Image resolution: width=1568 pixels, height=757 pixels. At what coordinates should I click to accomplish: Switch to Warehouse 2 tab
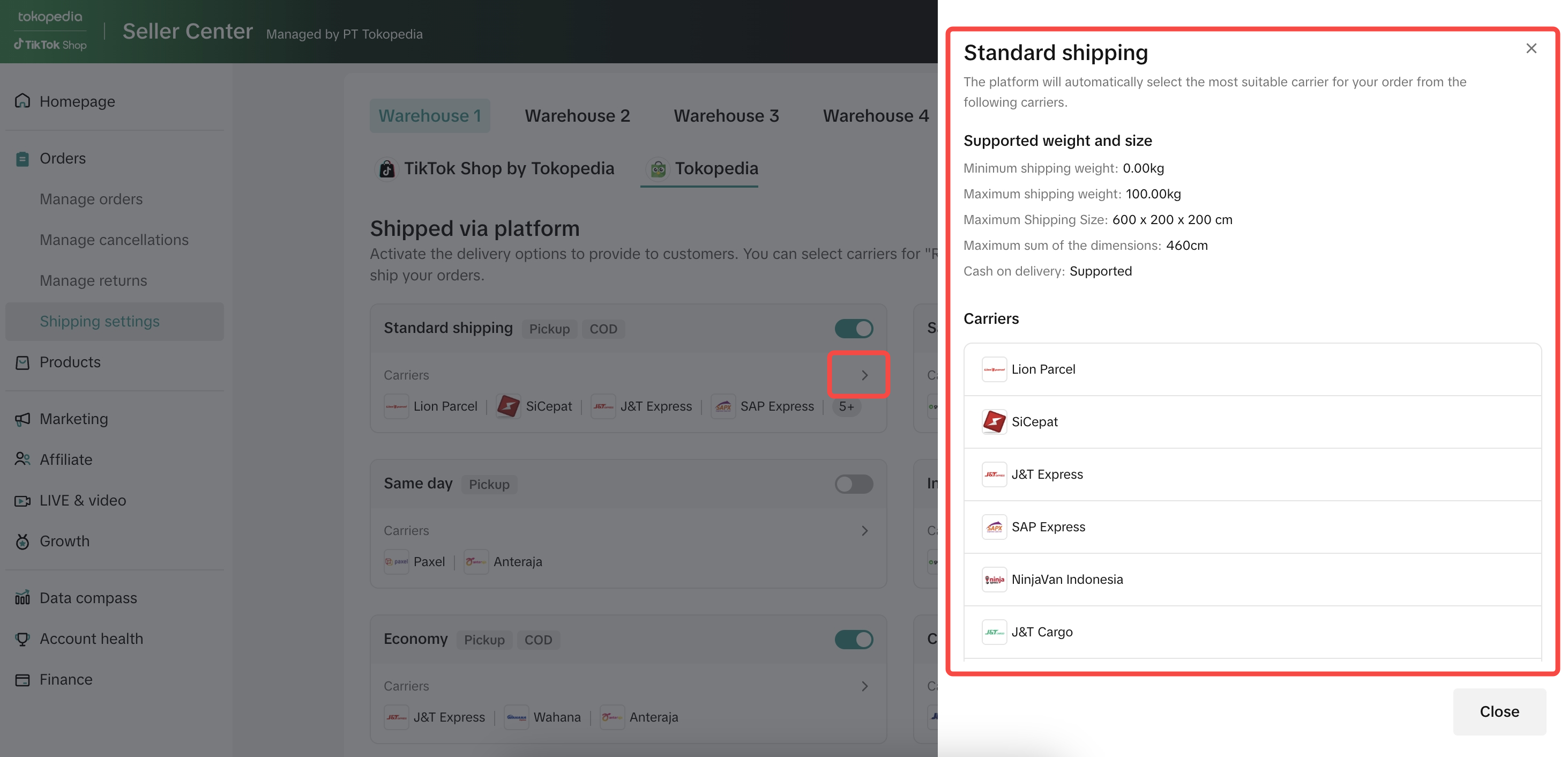pos(577,116)
